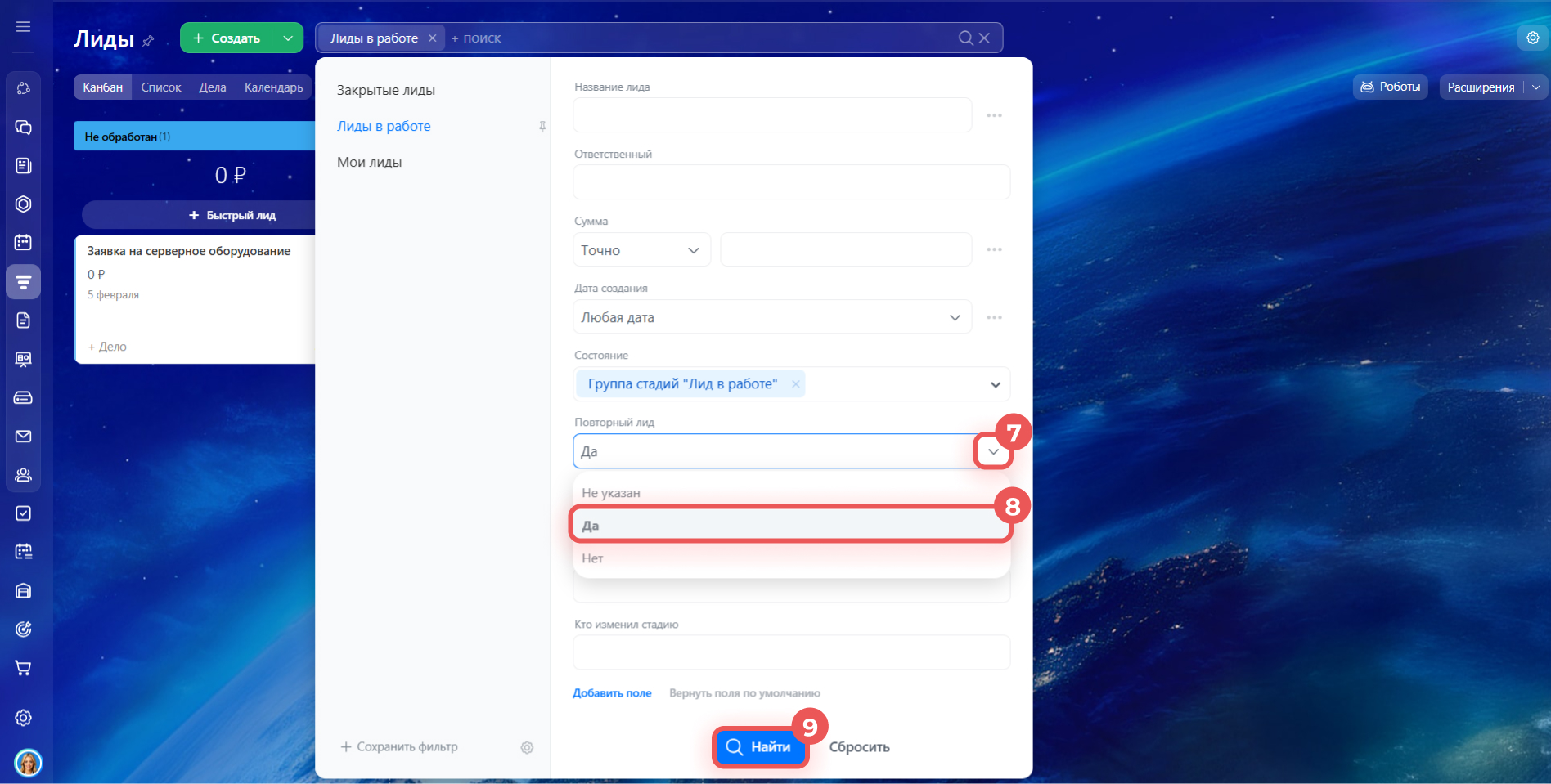Screen dimensions: 1551x784
Task: Open the Сумма 'Точно' dropdown
Action: [x=641, y=250]
